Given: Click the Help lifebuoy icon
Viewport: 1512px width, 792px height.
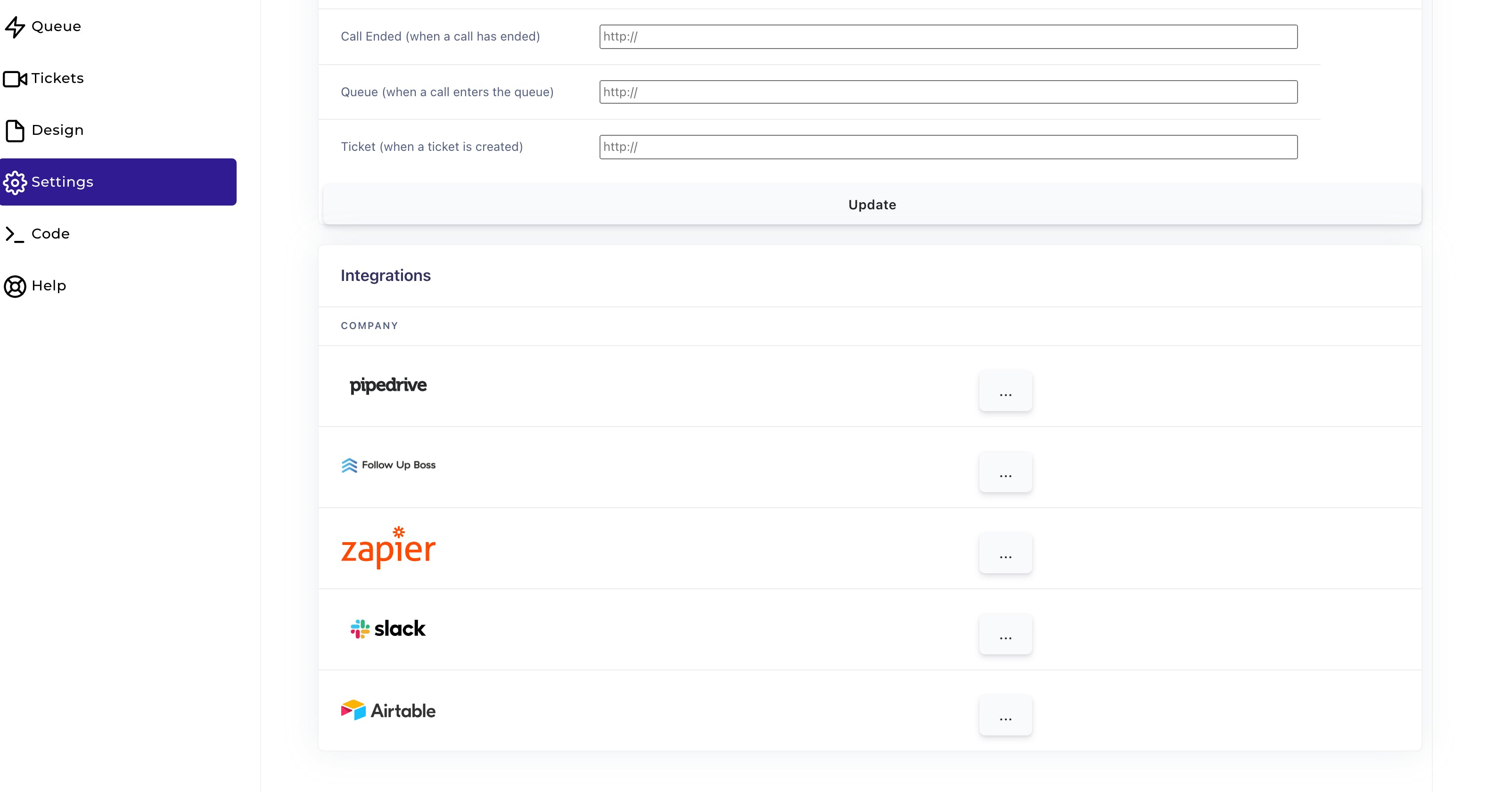Looking at the screenshot, I should click(15, 287).
